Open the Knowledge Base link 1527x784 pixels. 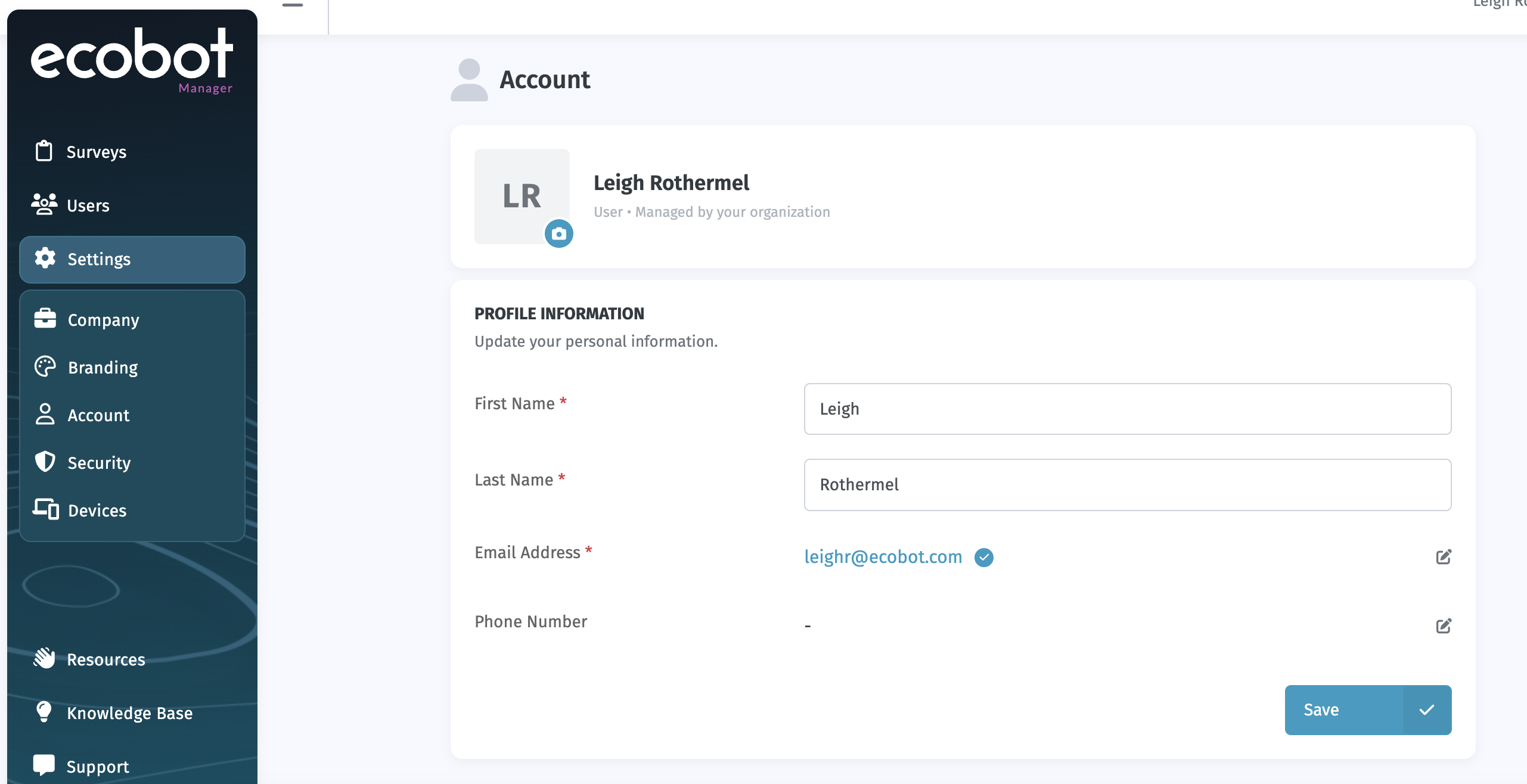click(129, 713)
